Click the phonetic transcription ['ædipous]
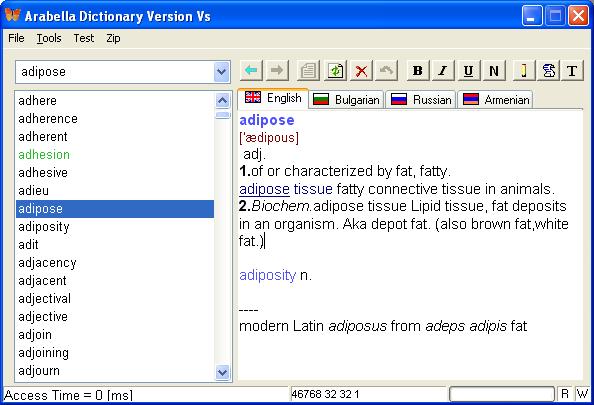594x405 pixels. 269,138
